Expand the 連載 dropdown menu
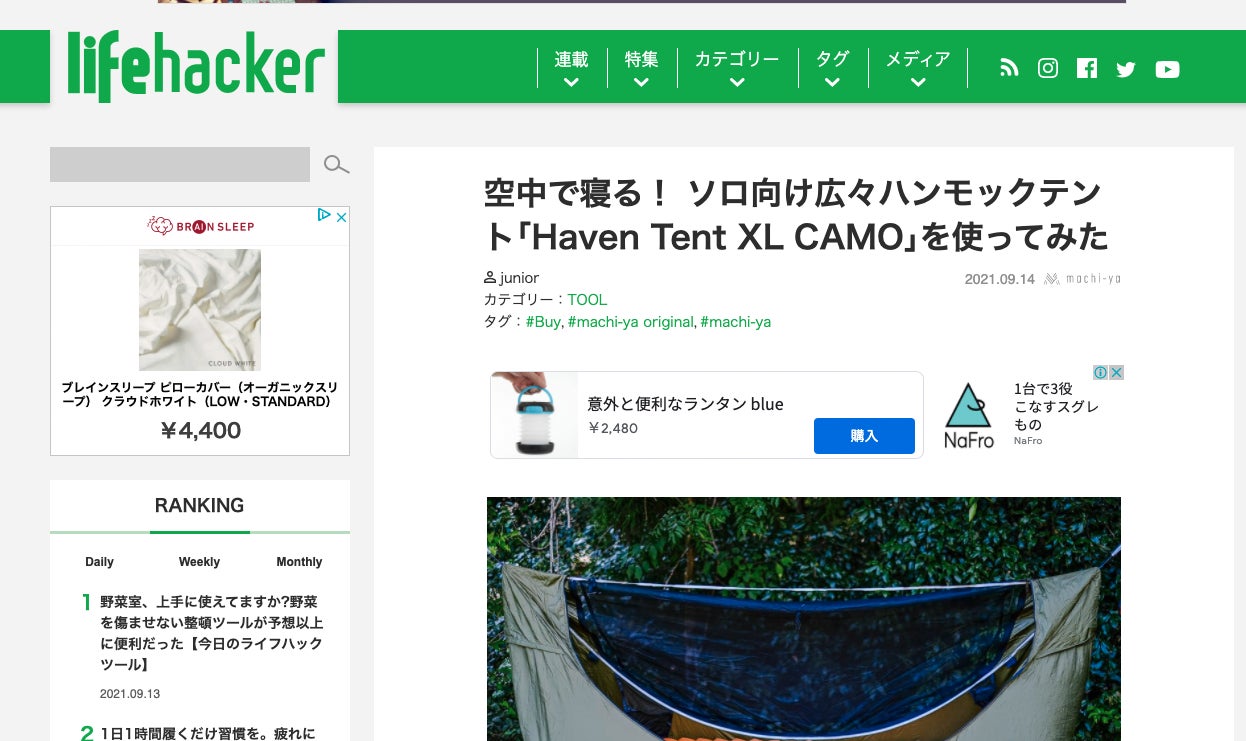 pos(571,68)
